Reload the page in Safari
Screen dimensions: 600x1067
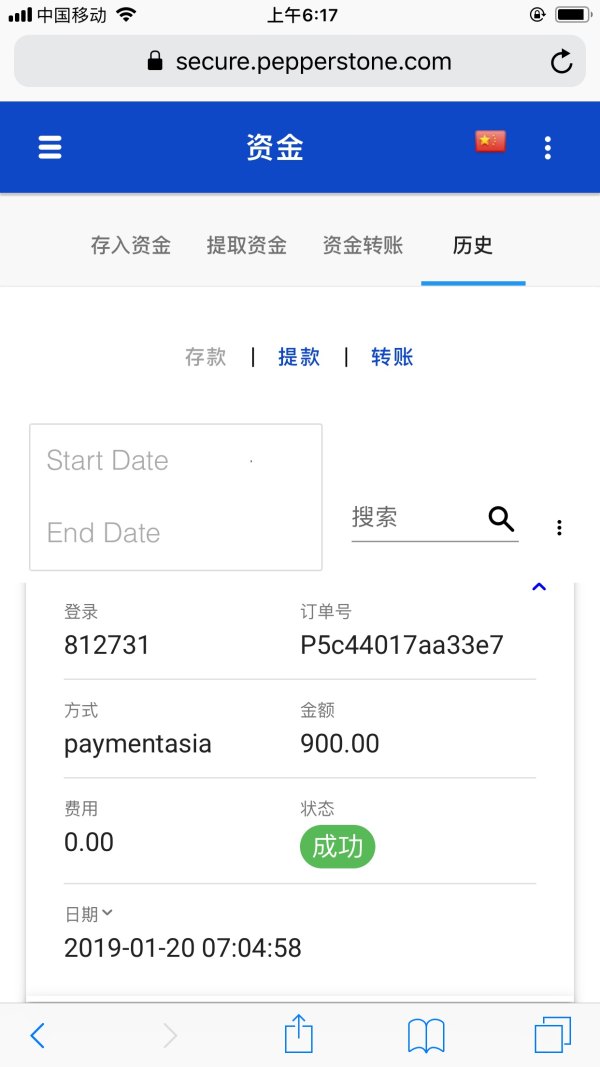562,62
